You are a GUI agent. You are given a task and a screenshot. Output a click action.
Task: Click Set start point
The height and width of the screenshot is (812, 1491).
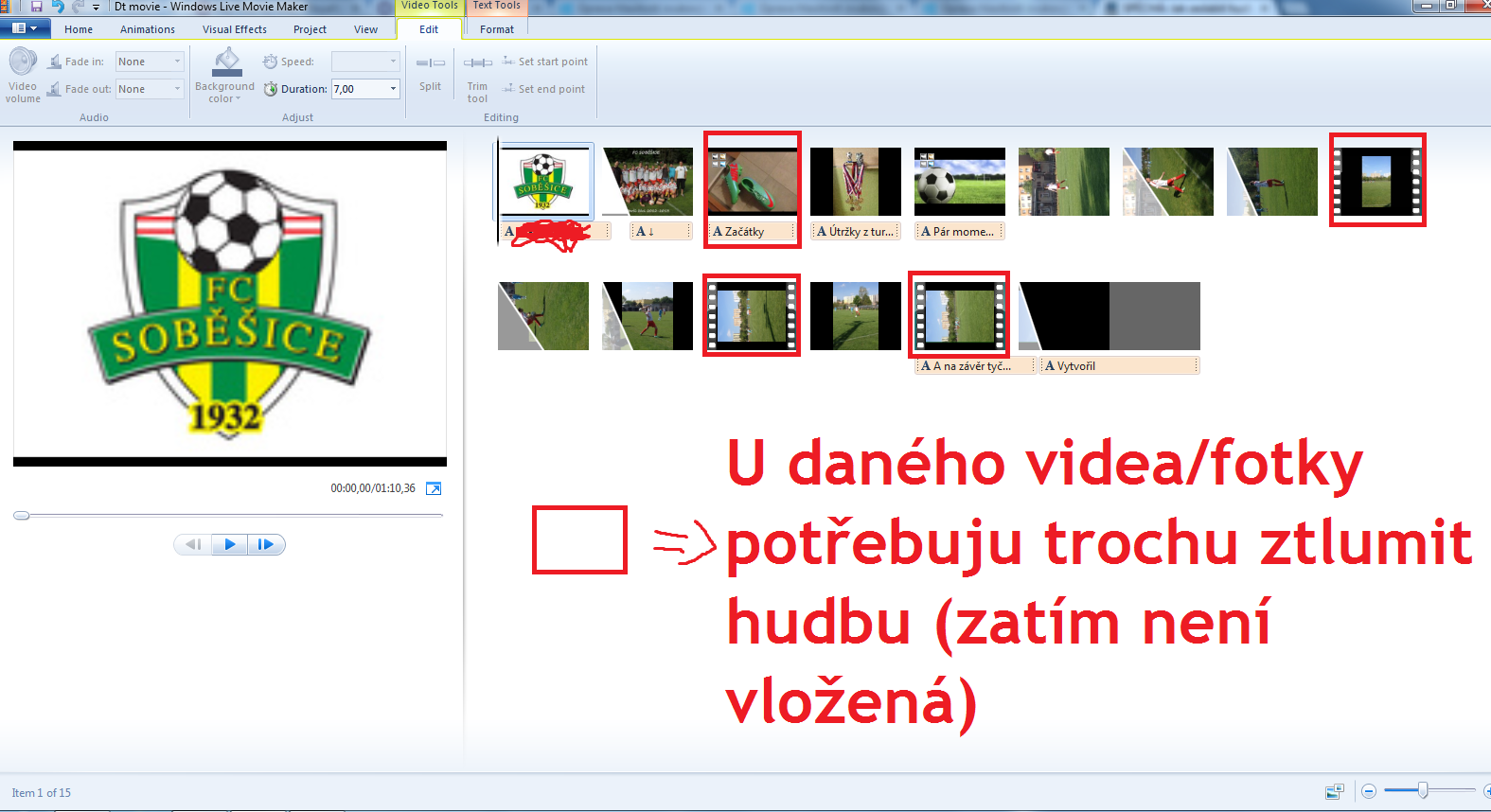point(545,62)
